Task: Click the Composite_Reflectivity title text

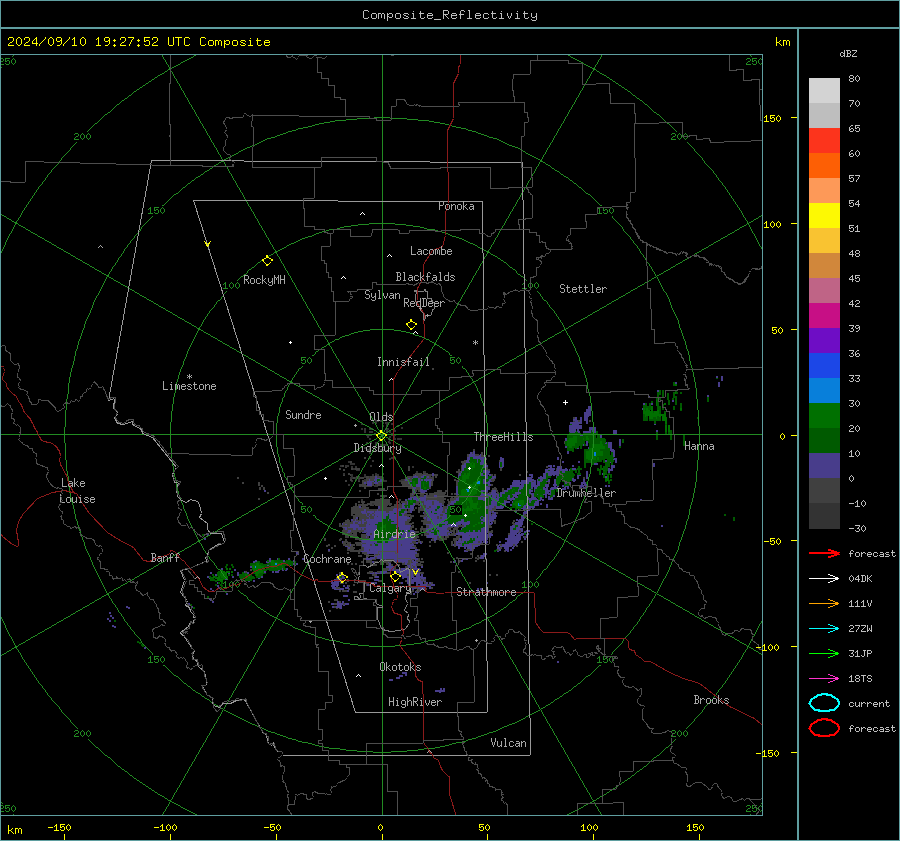Action: tap(449, 15)
